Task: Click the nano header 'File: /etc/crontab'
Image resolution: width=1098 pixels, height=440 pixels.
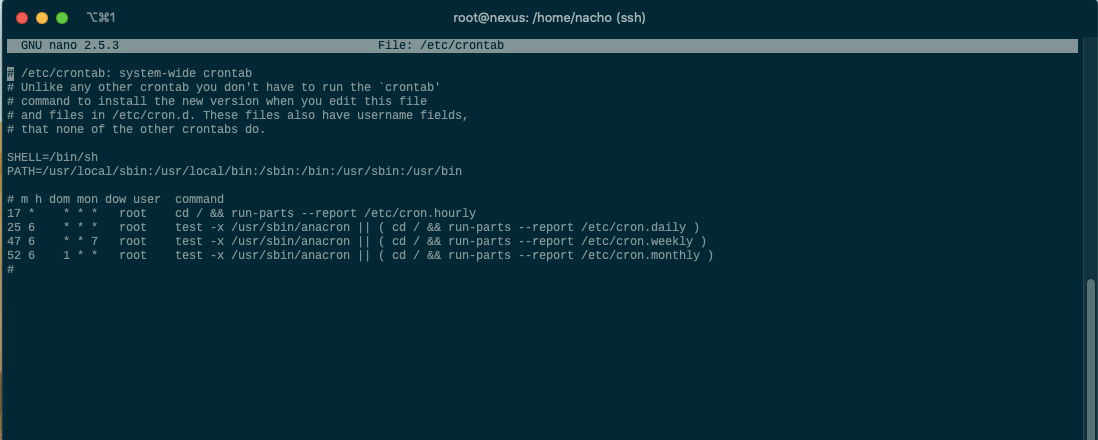Action: 440,46
